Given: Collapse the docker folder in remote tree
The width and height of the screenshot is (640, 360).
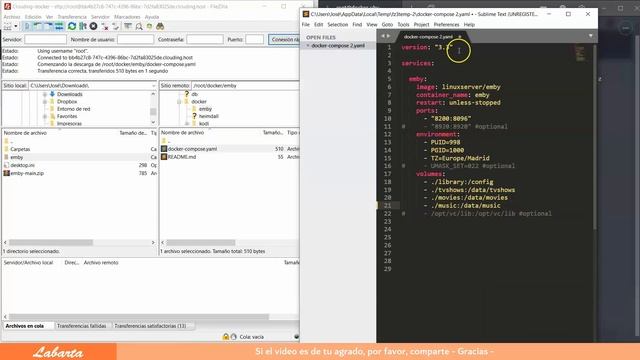Looking at the screenshot, I should pos(179,102).
